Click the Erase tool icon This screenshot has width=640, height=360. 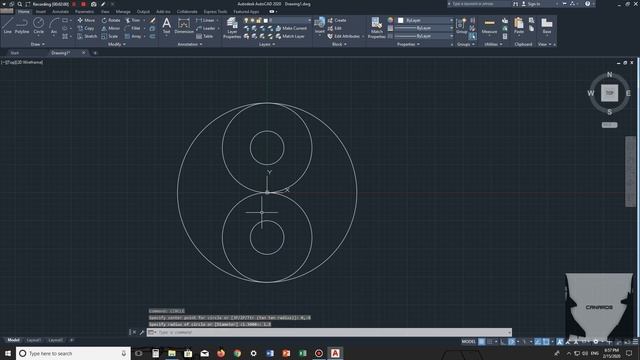(x=153, y=20)
